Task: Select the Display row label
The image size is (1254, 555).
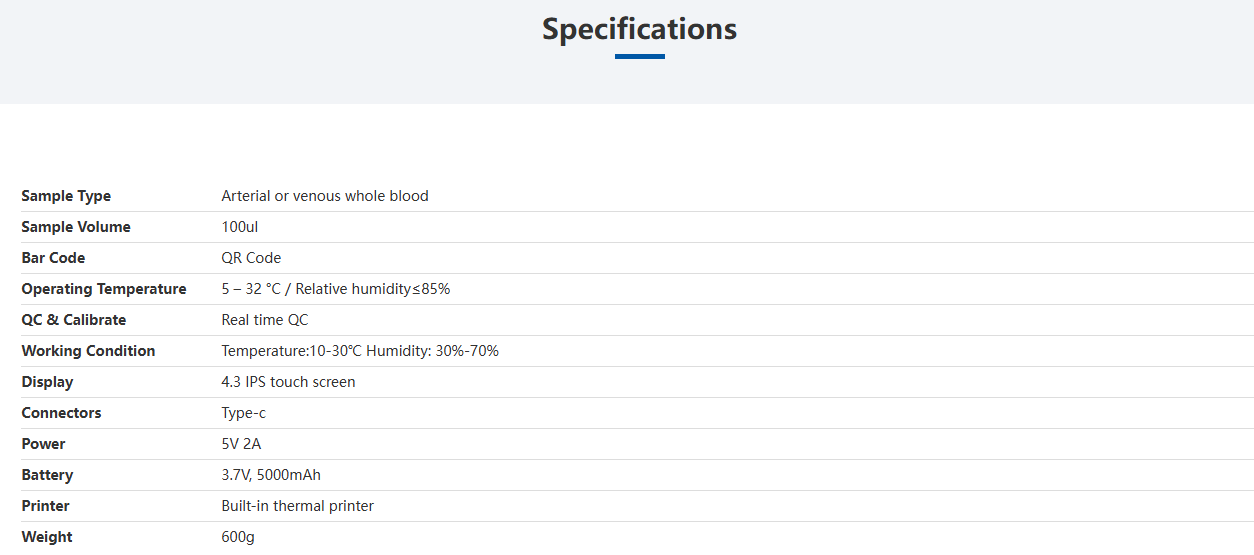Action: point(47,382)
